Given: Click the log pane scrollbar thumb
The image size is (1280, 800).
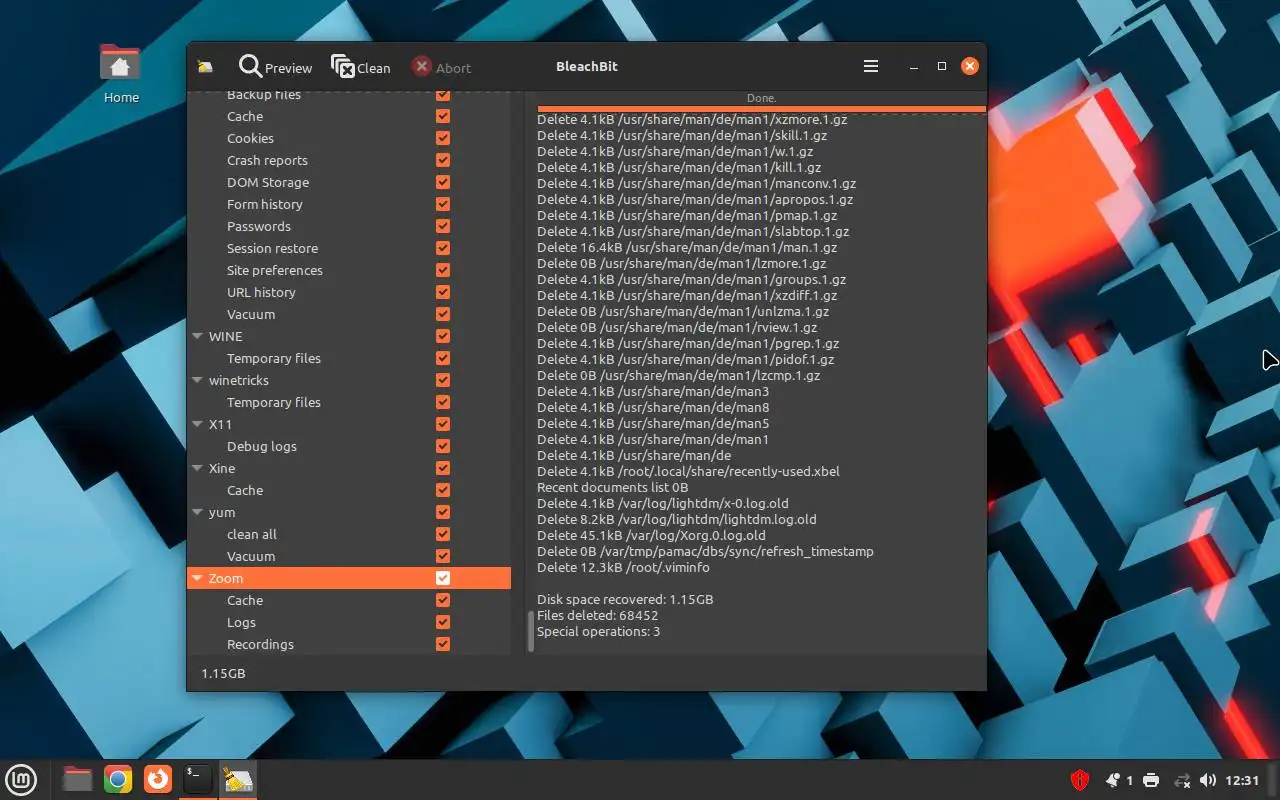Looking at the screenshot, I should point(531,631).
